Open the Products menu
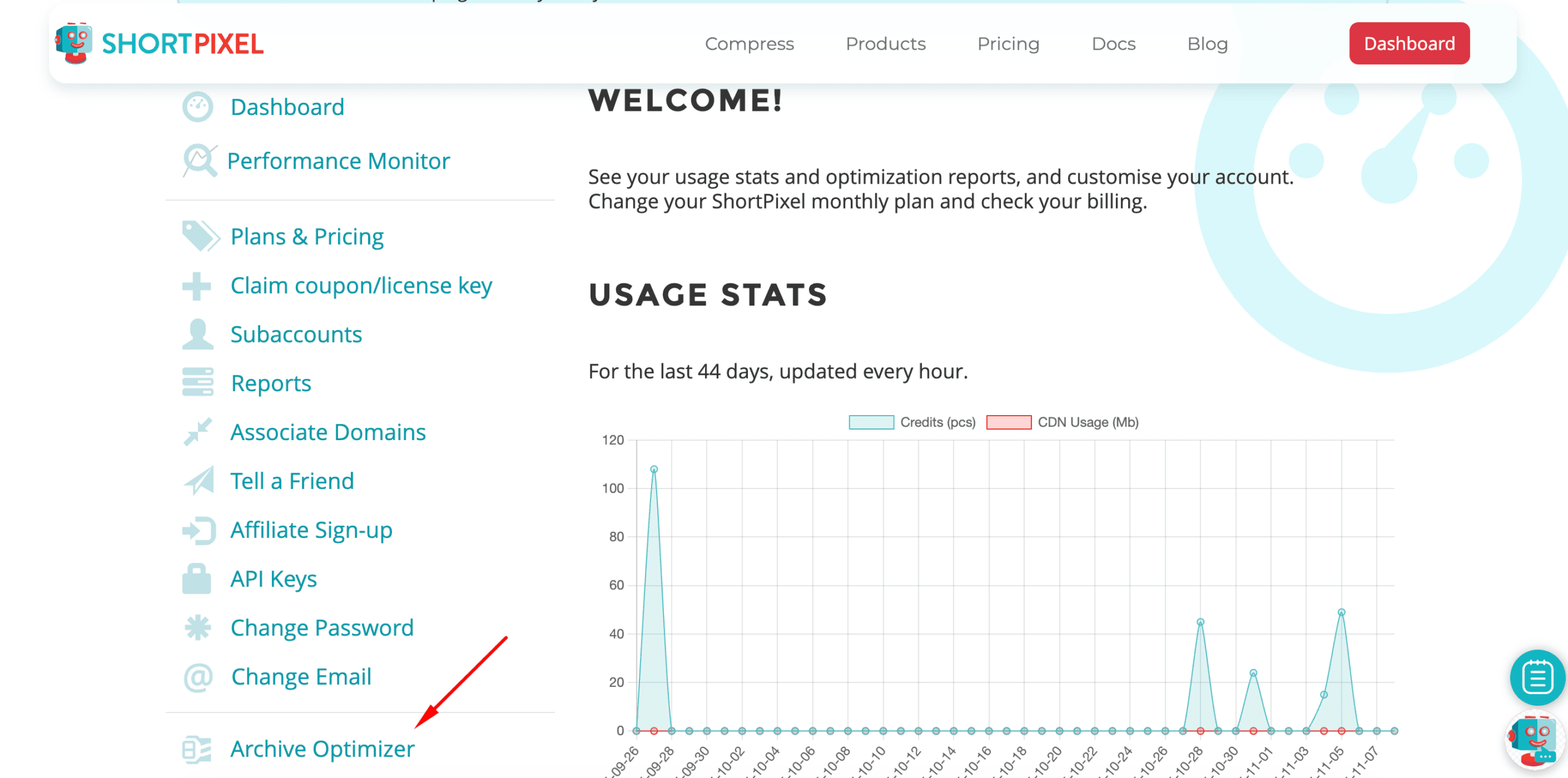Viewport: 1568px width, 778px height. click(886, 43)
